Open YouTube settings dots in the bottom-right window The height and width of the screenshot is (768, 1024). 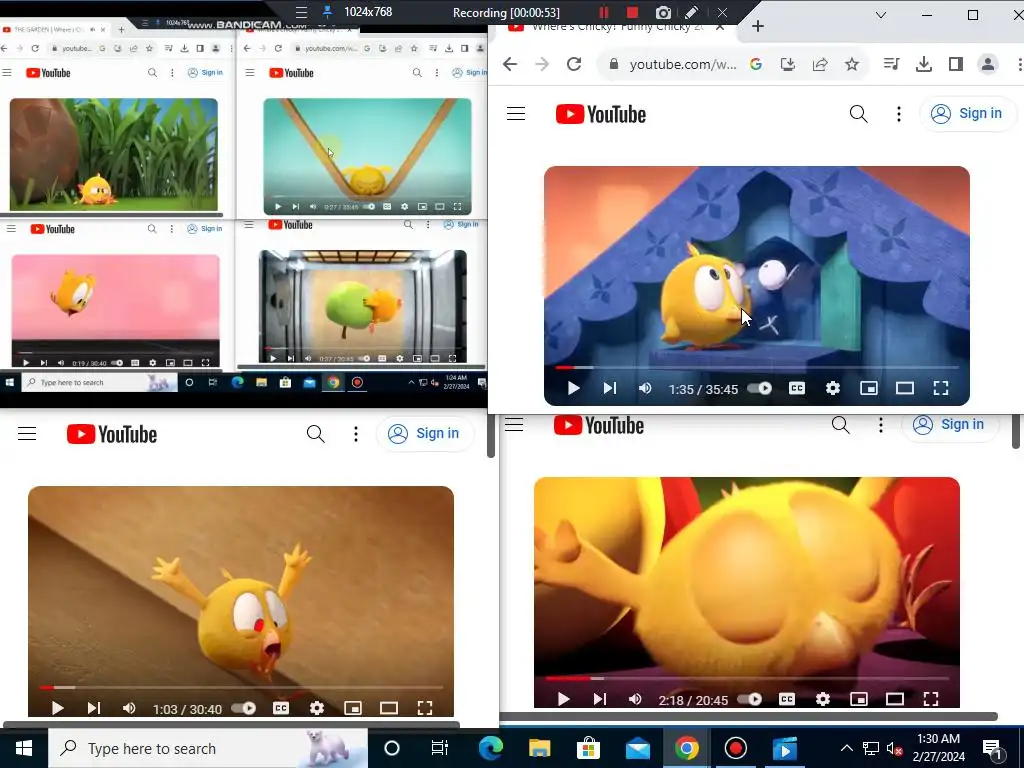880,425
